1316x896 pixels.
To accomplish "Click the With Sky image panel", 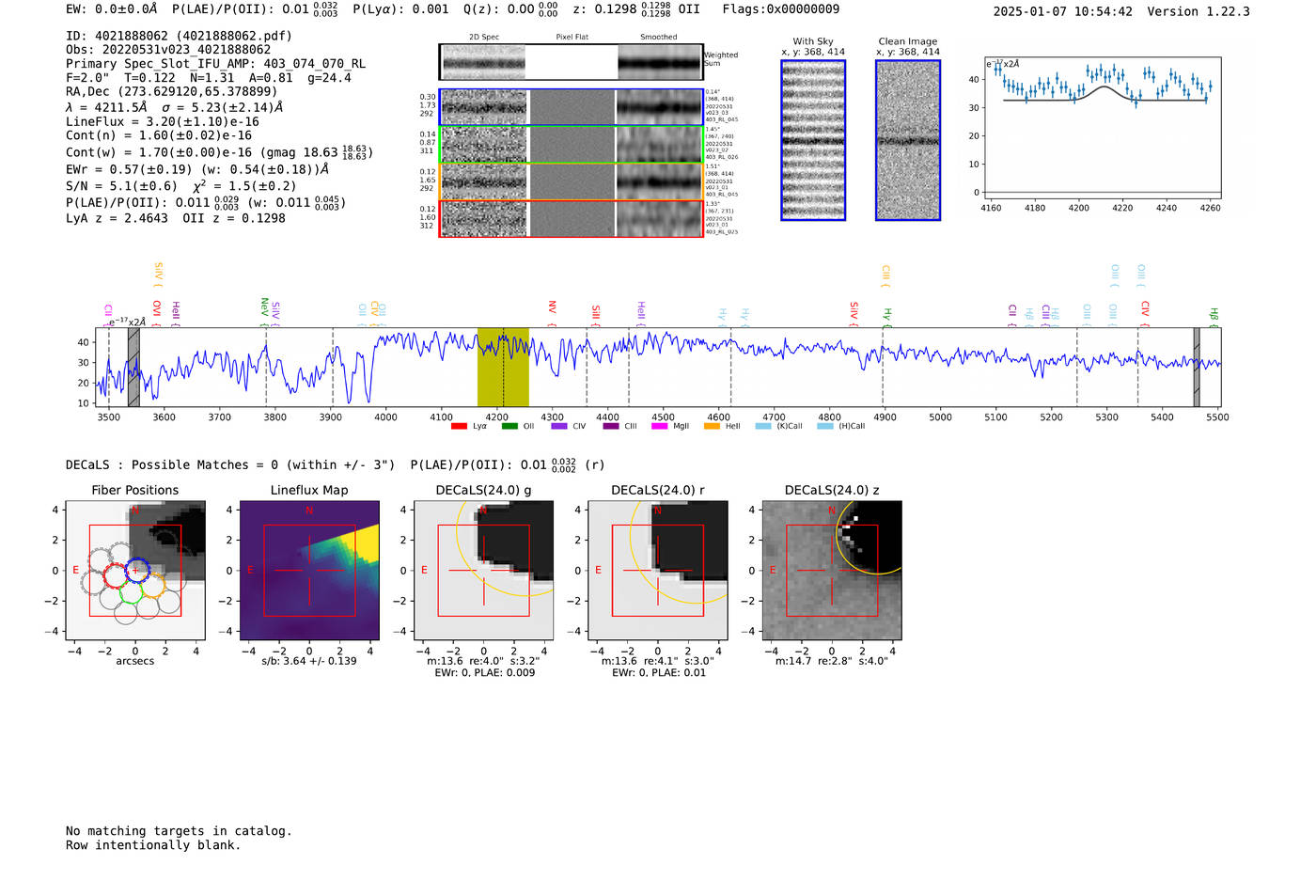I will tap(813, 140).
